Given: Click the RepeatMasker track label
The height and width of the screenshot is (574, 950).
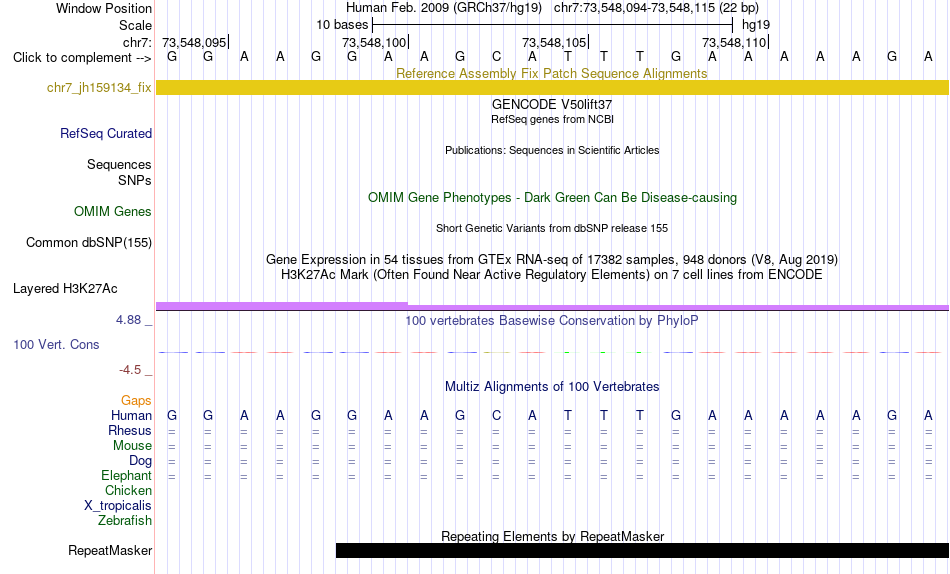Looking at the screenshot, I should coord(110,550).
